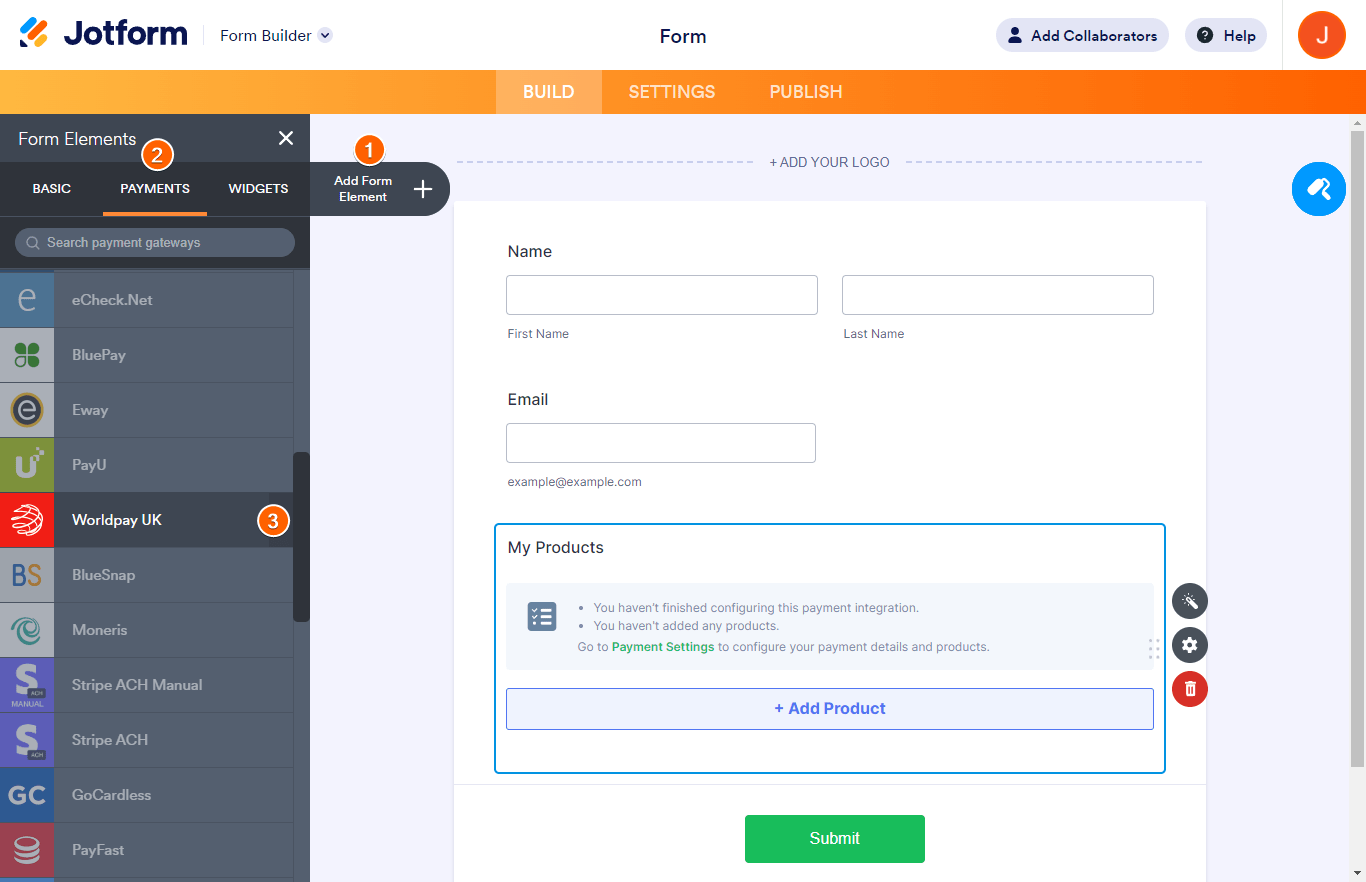
Task: Click the Stripe ACH gateway icon
Action: coord(27,740)
